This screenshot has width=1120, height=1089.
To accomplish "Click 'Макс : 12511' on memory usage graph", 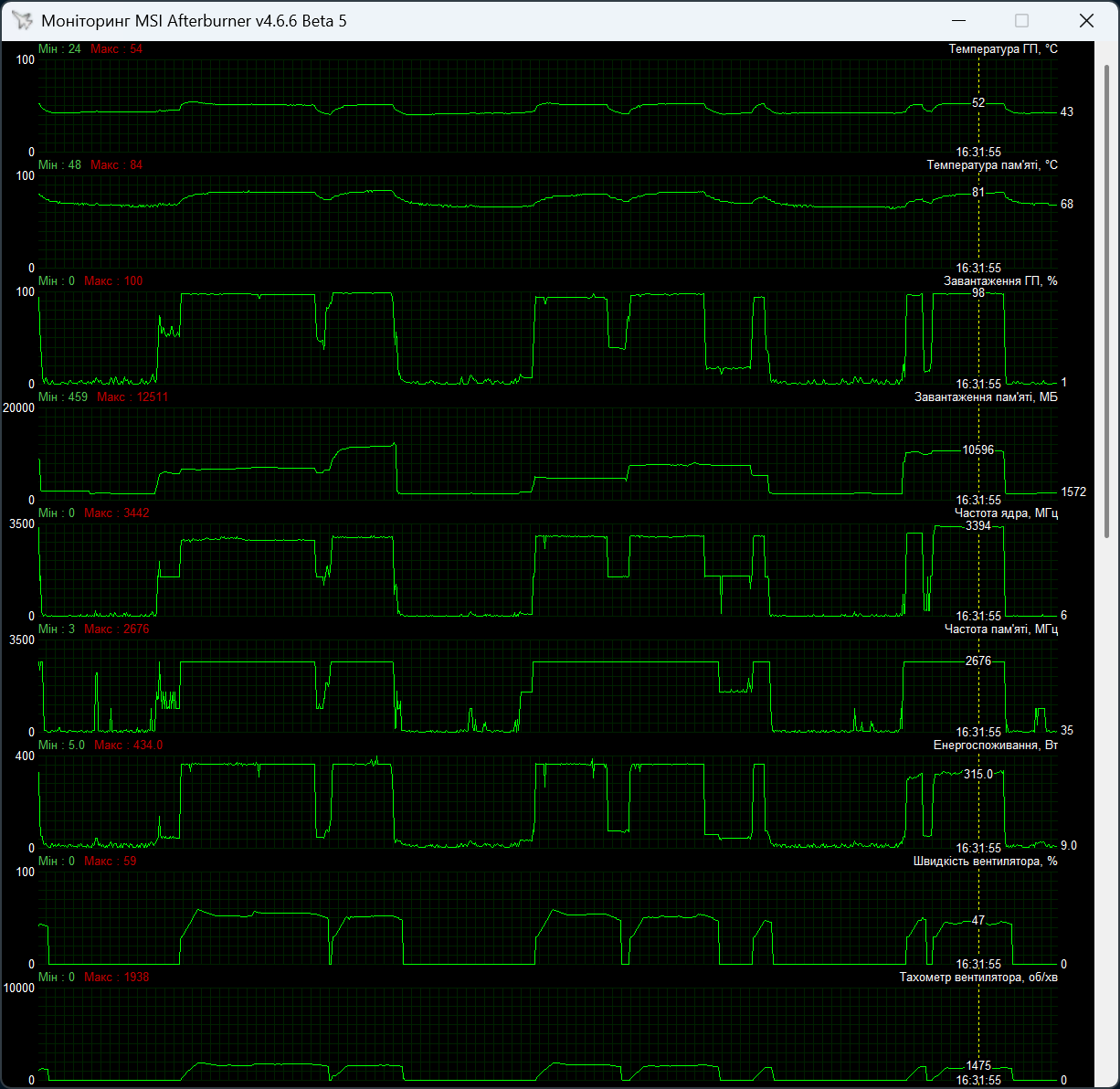I will [x=132, y=396].
